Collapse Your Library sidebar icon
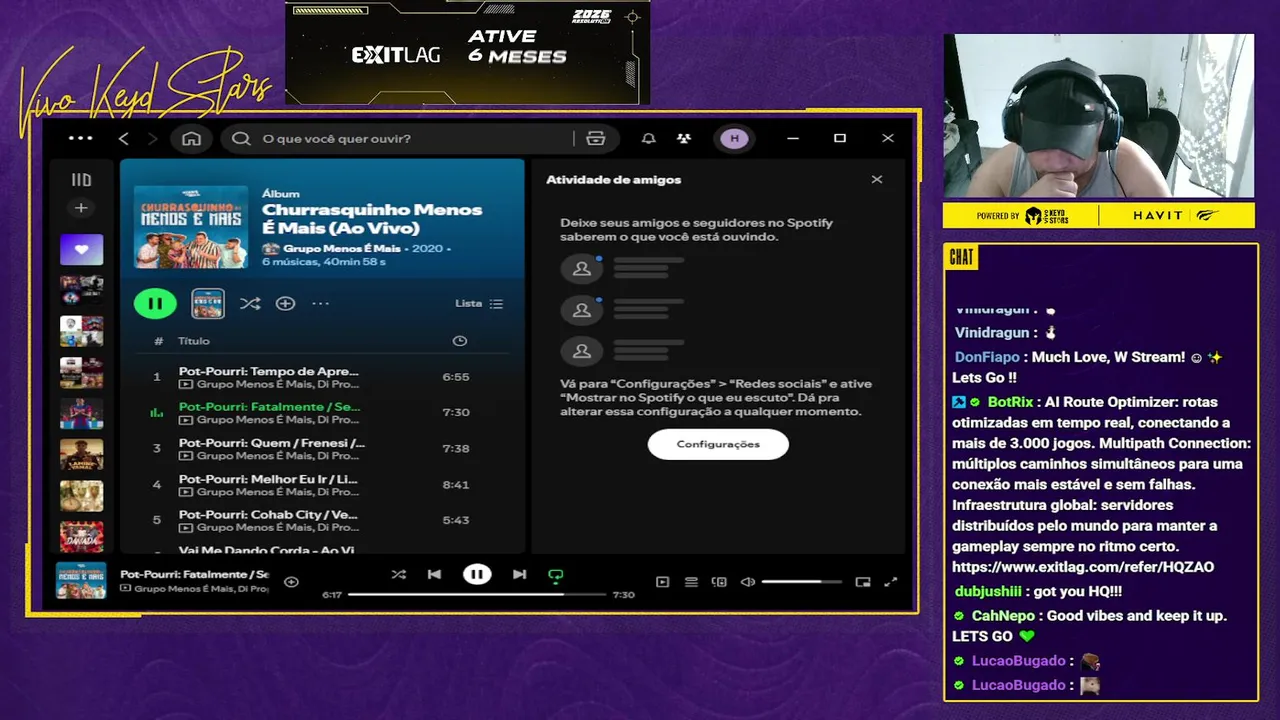 (x=81, y=180)
